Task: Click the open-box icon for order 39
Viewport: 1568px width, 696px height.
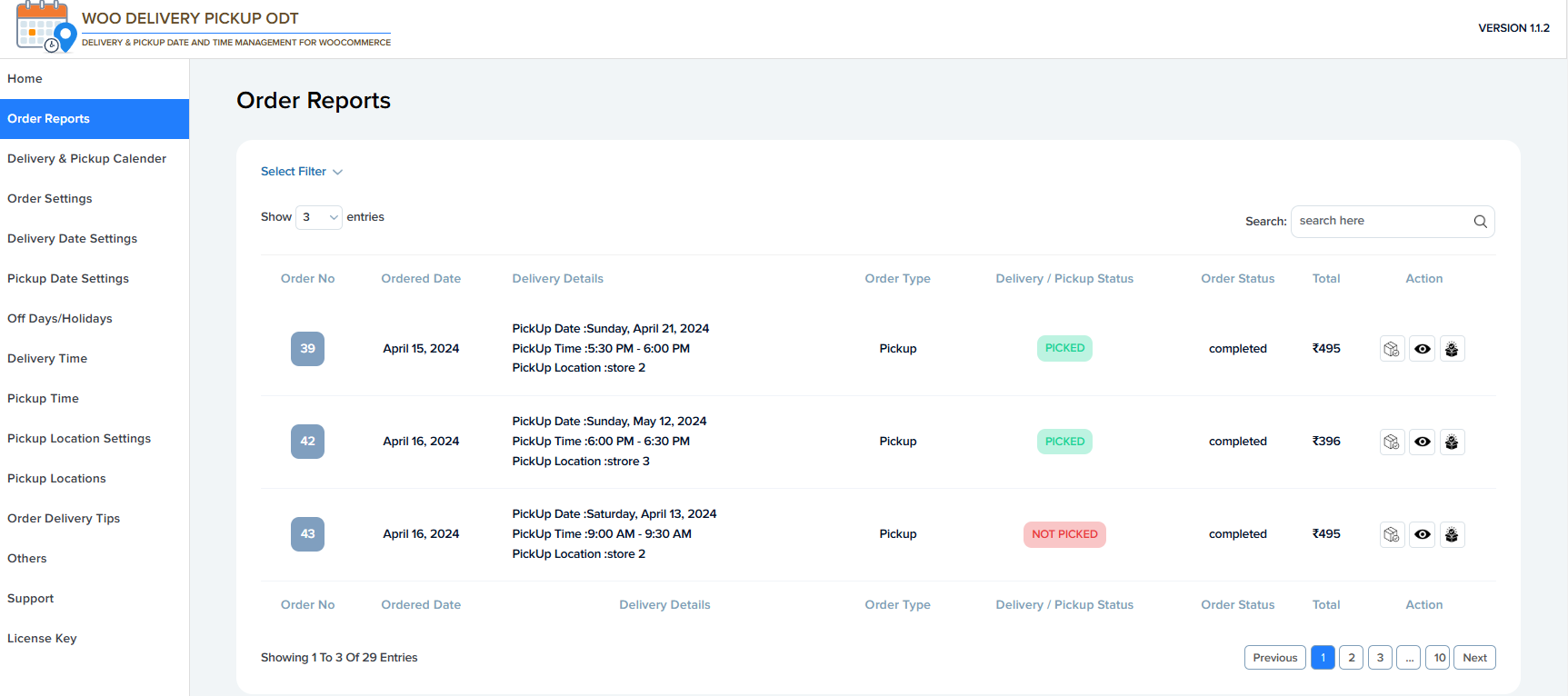Action: point(1452,349)
